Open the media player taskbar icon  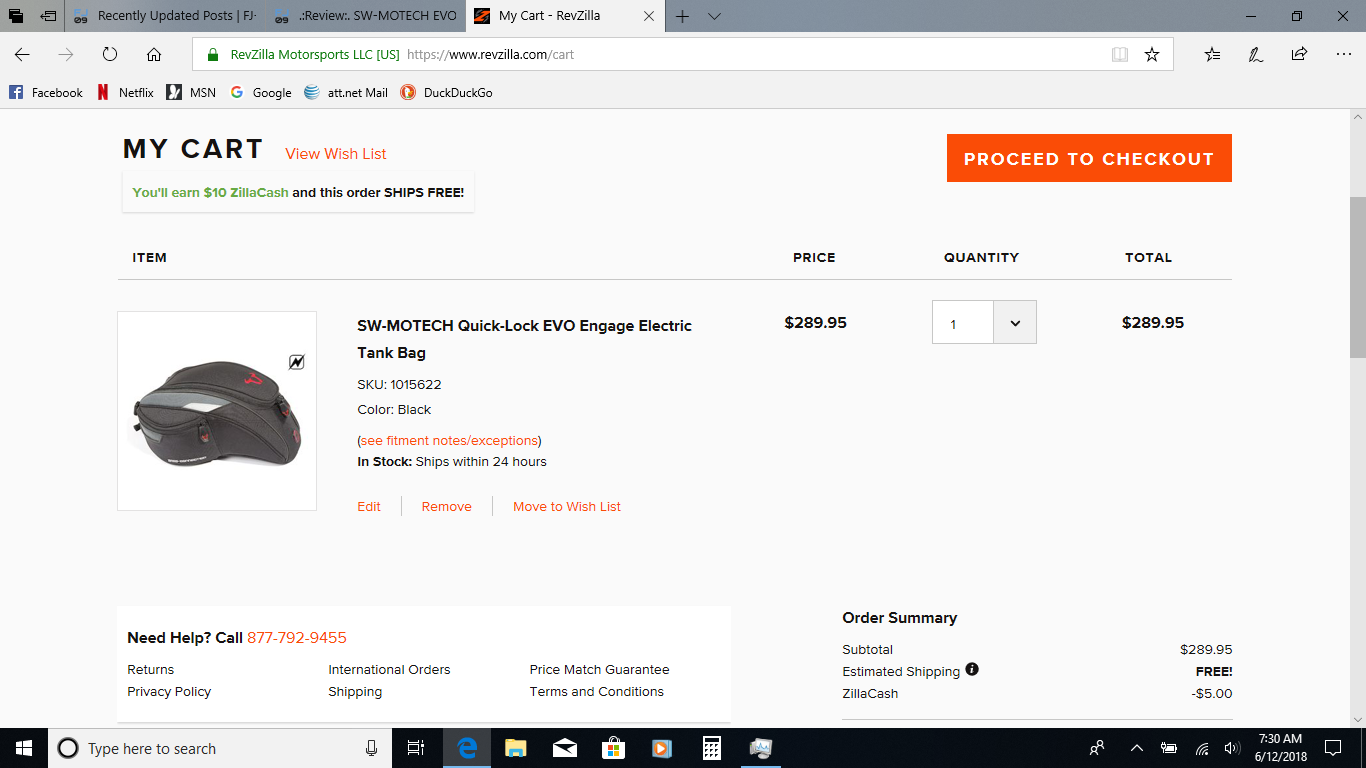tap(662, 748)
